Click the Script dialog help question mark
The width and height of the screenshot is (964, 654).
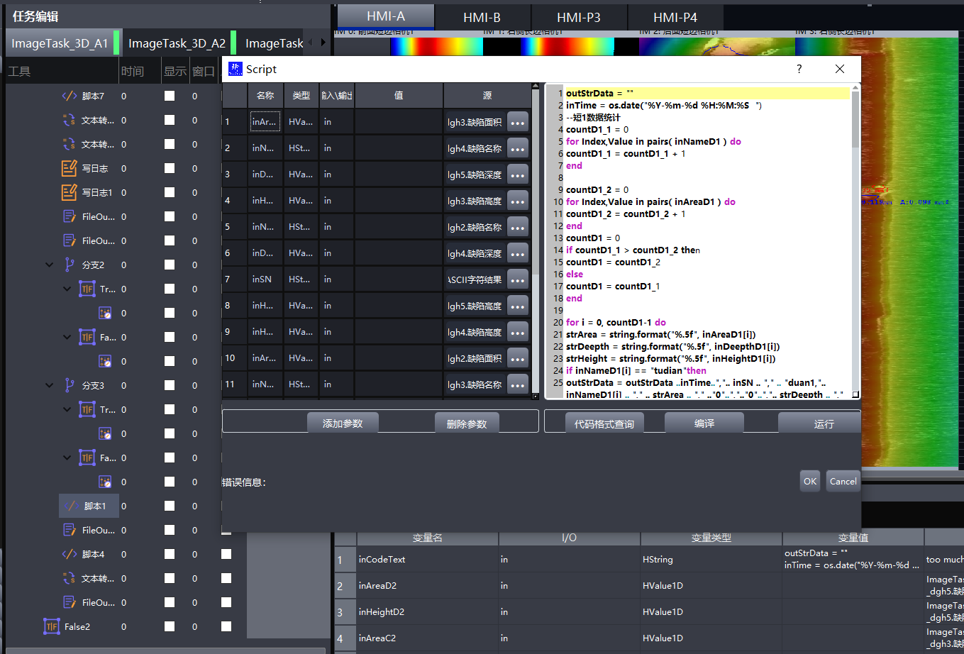tap(798, 69)
